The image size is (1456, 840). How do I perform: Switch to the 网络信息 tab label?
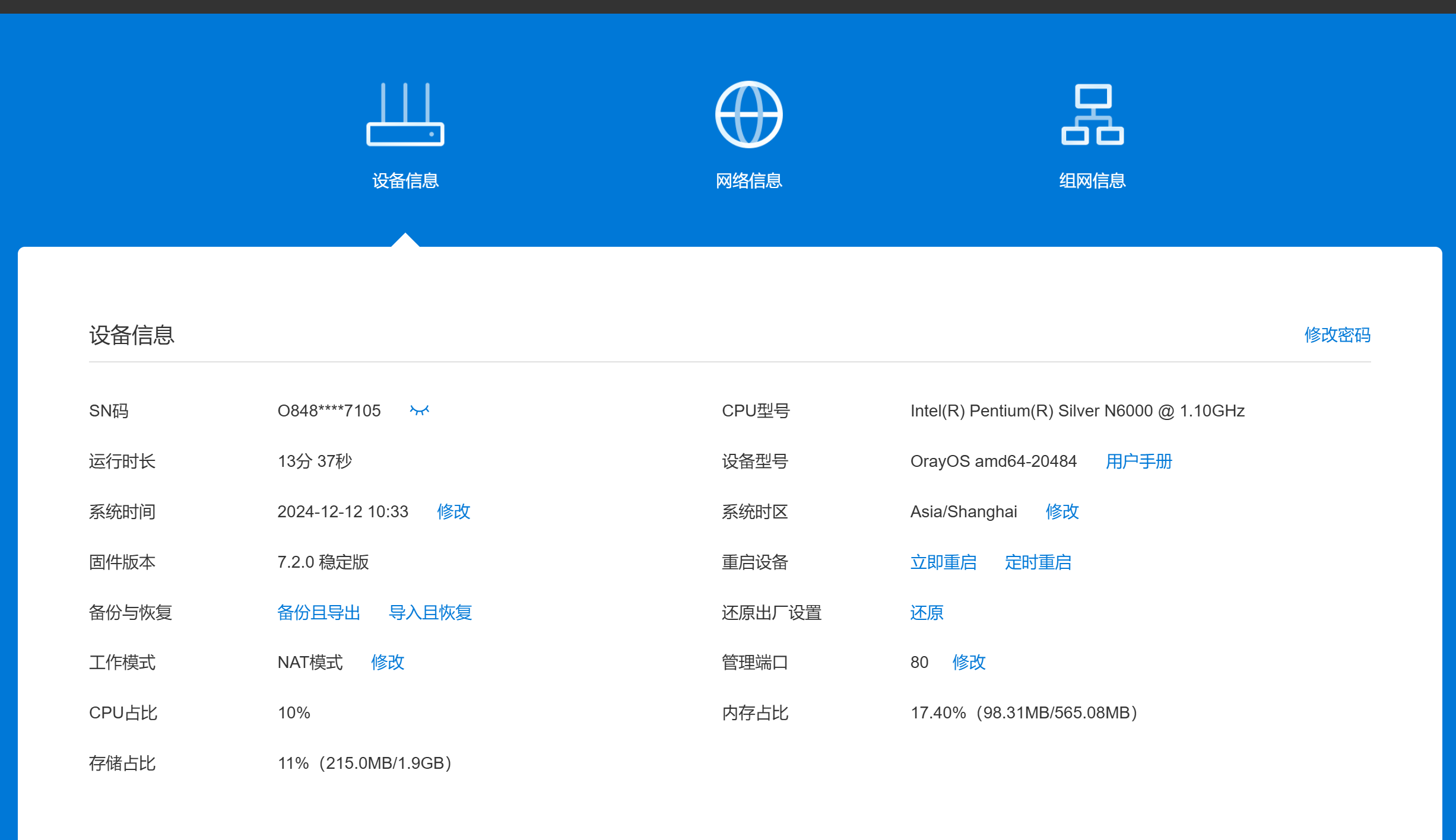[x=748, y=180]
